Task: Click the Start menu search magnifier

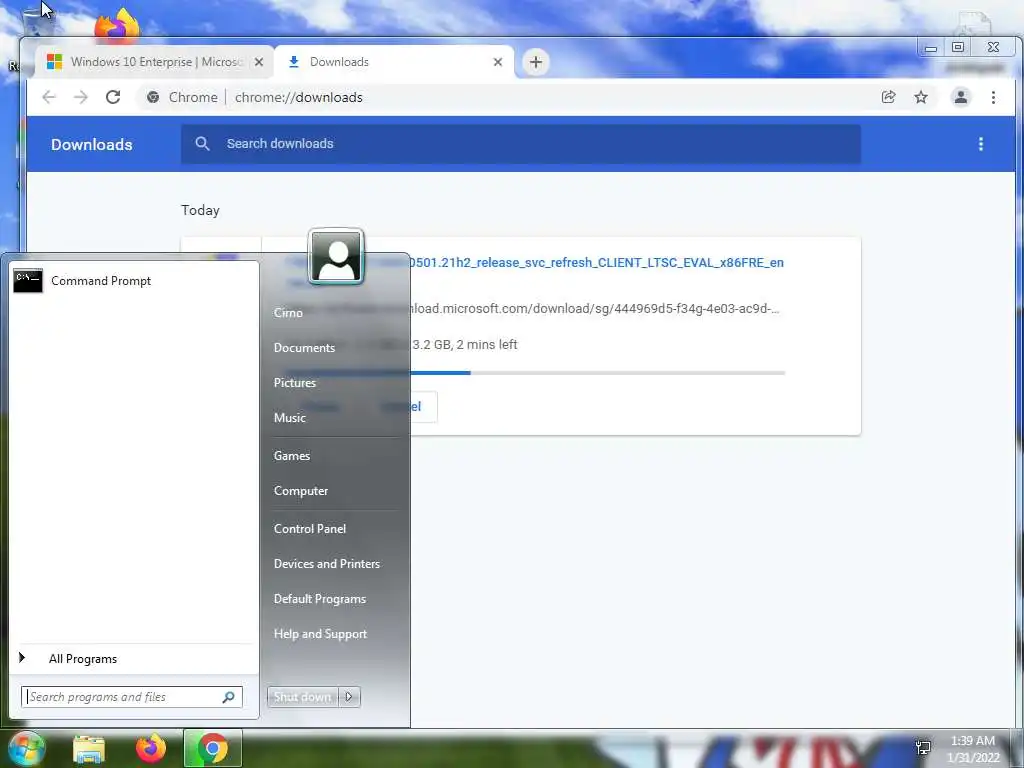Action: click(229, 697)
